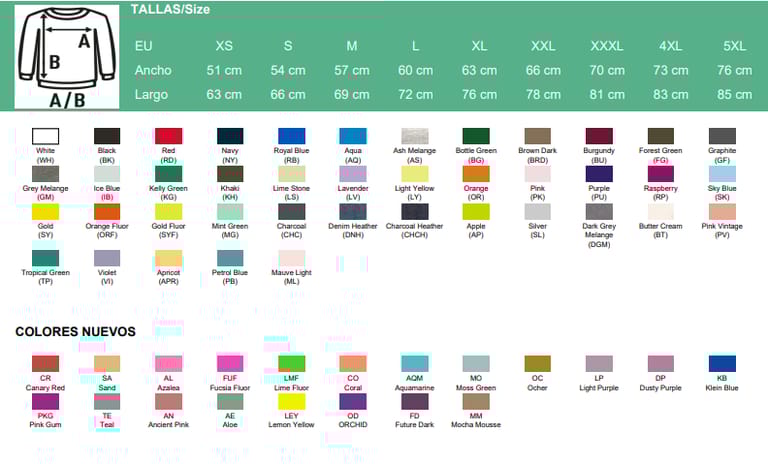This screenshot has width=768, height=464.
Task: Select the White (WH) color swatch
Action: (x=45, y=136)
